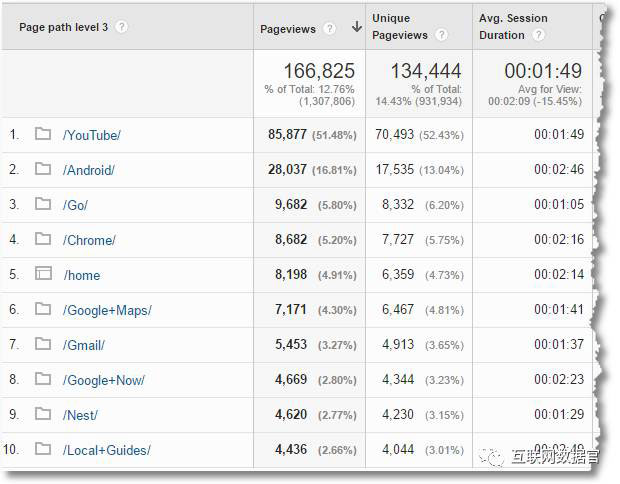Click the Avg. Session Duration help icon

click(x=539, y=35)
